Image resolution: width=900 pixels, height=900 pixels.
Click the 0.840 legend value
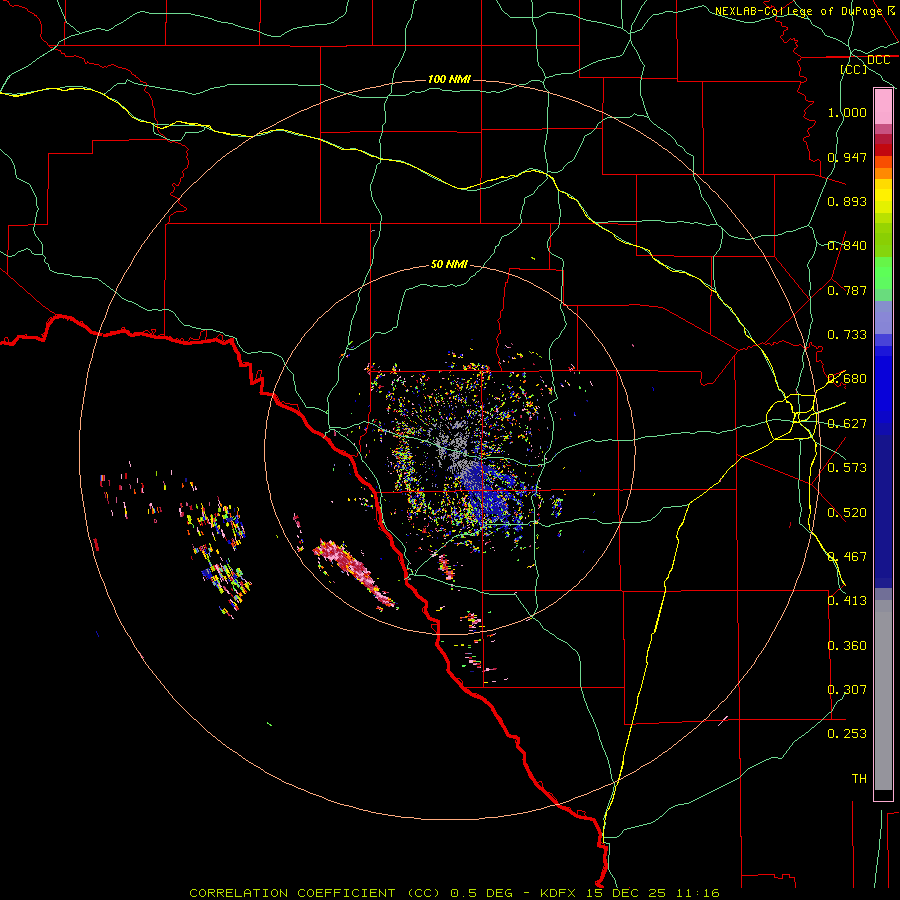pos(847,246)
